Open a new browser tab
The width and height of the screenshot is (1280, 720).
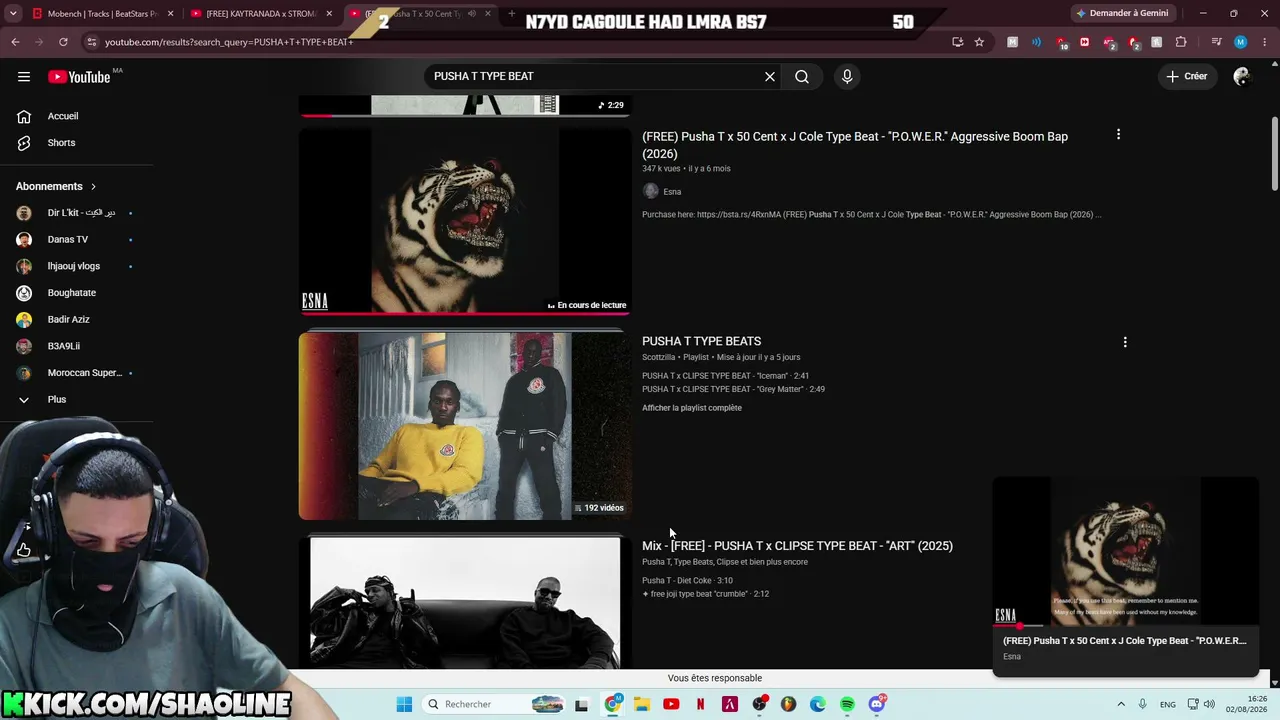pos(512,14)
